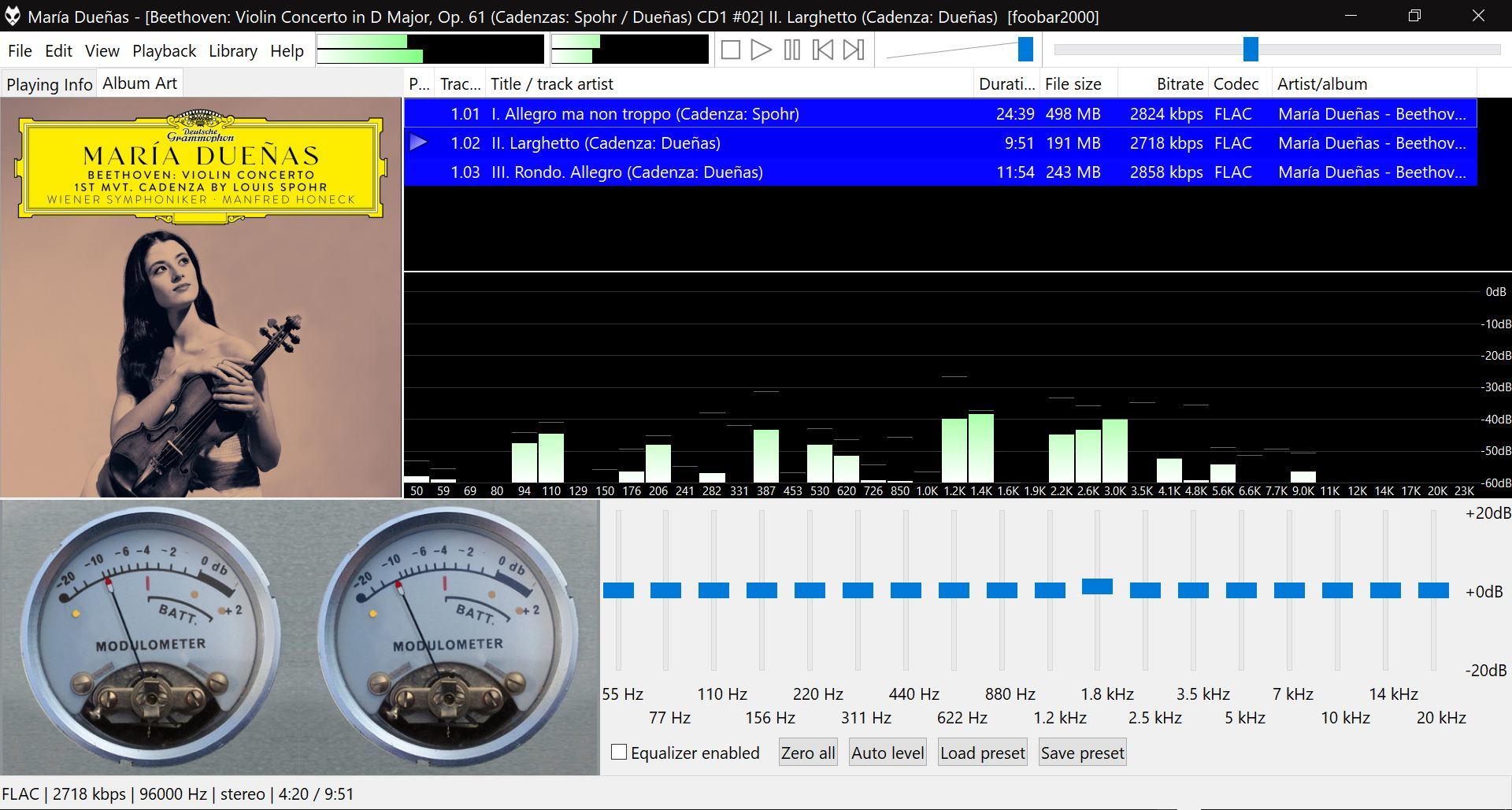Open the Library menu
1512x810 pixels.
click(233, 51)
